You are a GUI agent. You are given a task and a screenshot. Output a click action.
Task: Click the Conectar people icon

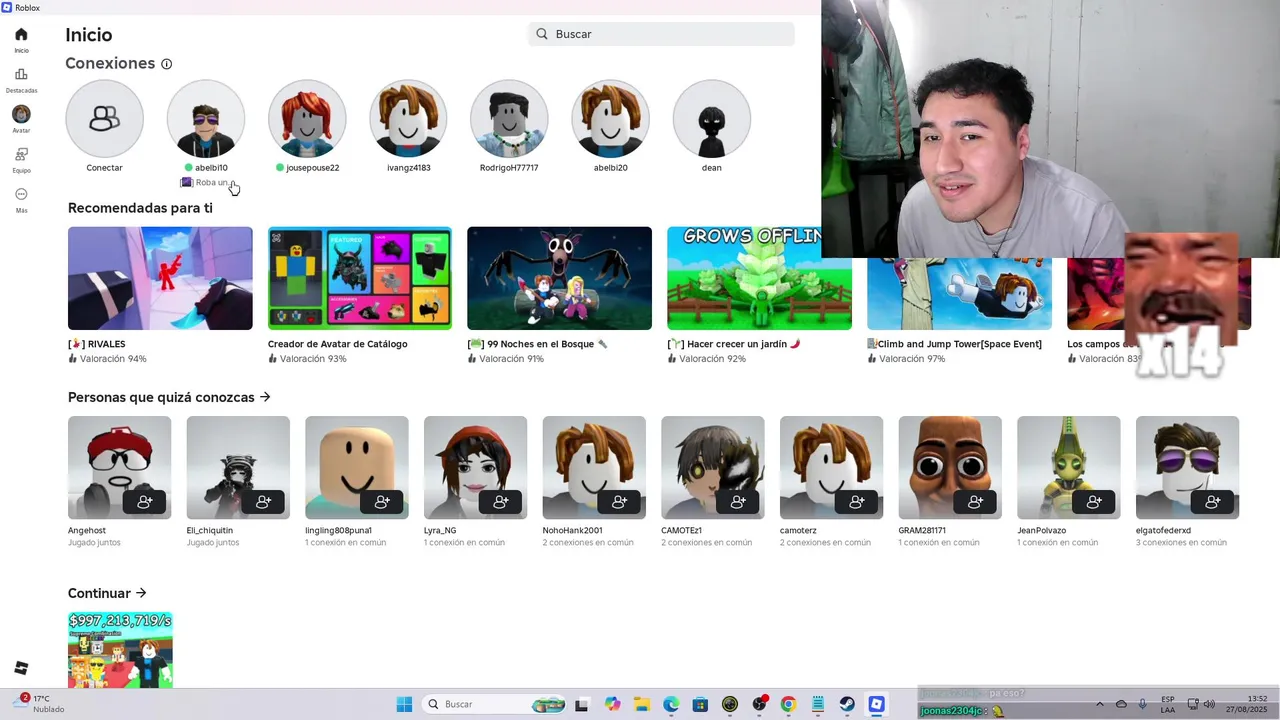[x=104, y=119]
